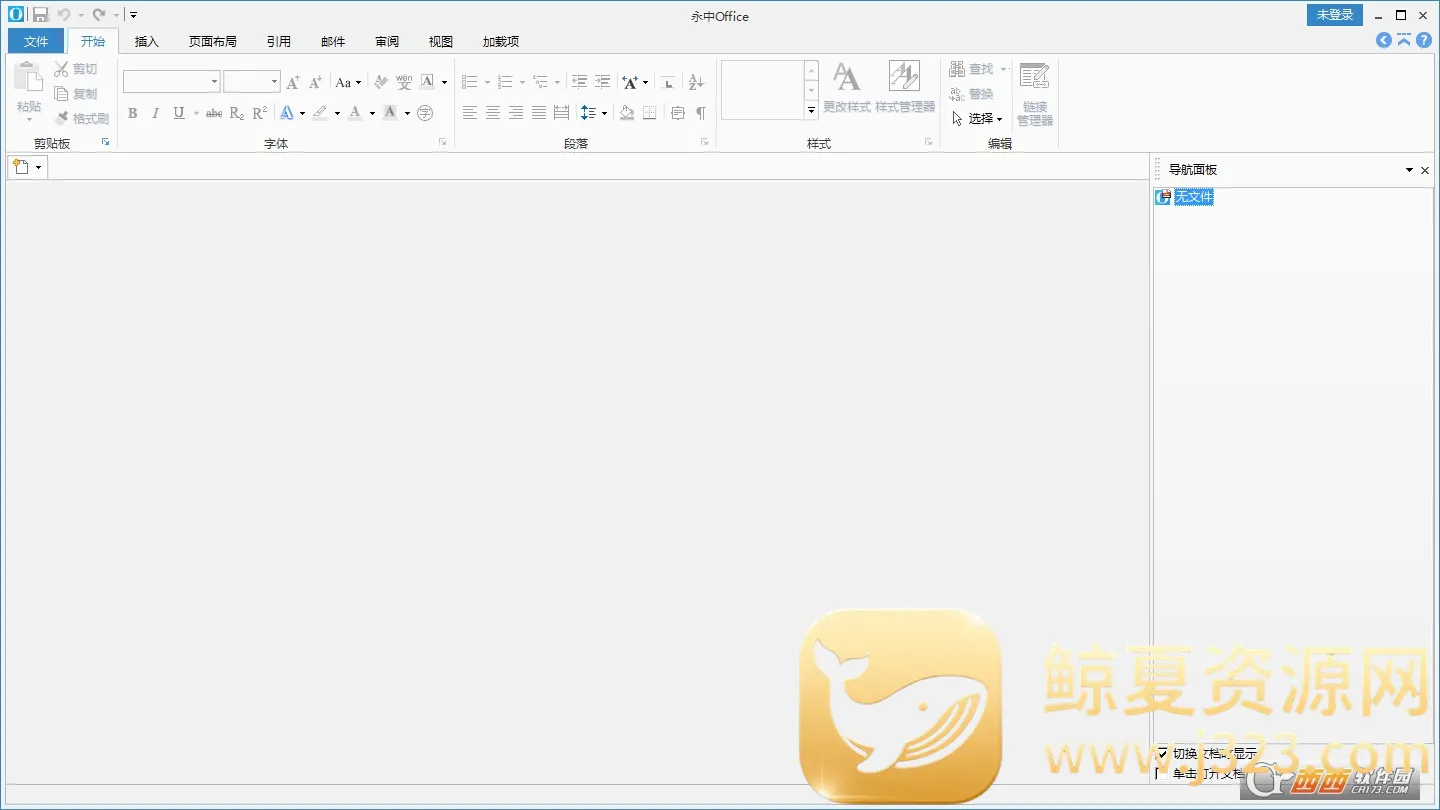Click the Help question mark icon
Screen dimensions: 1440x810
(1424, 40)
